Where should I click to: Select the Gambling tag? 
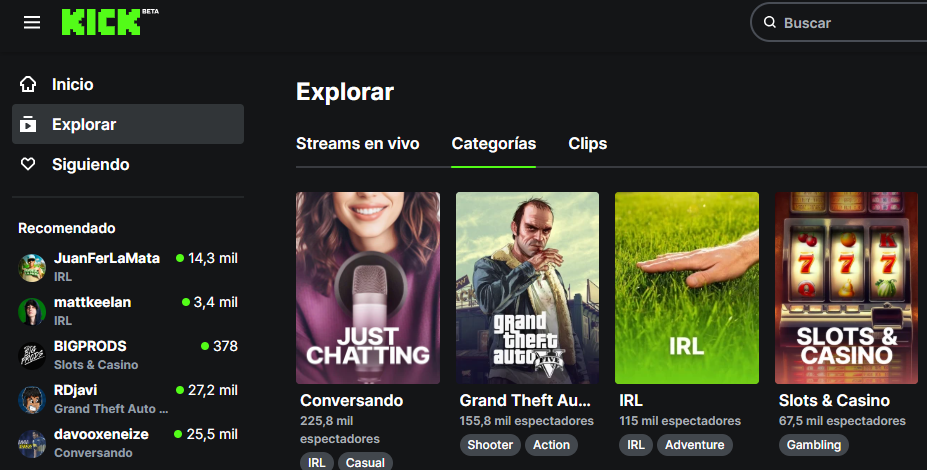pyautogui.click(x=813, y=445)
